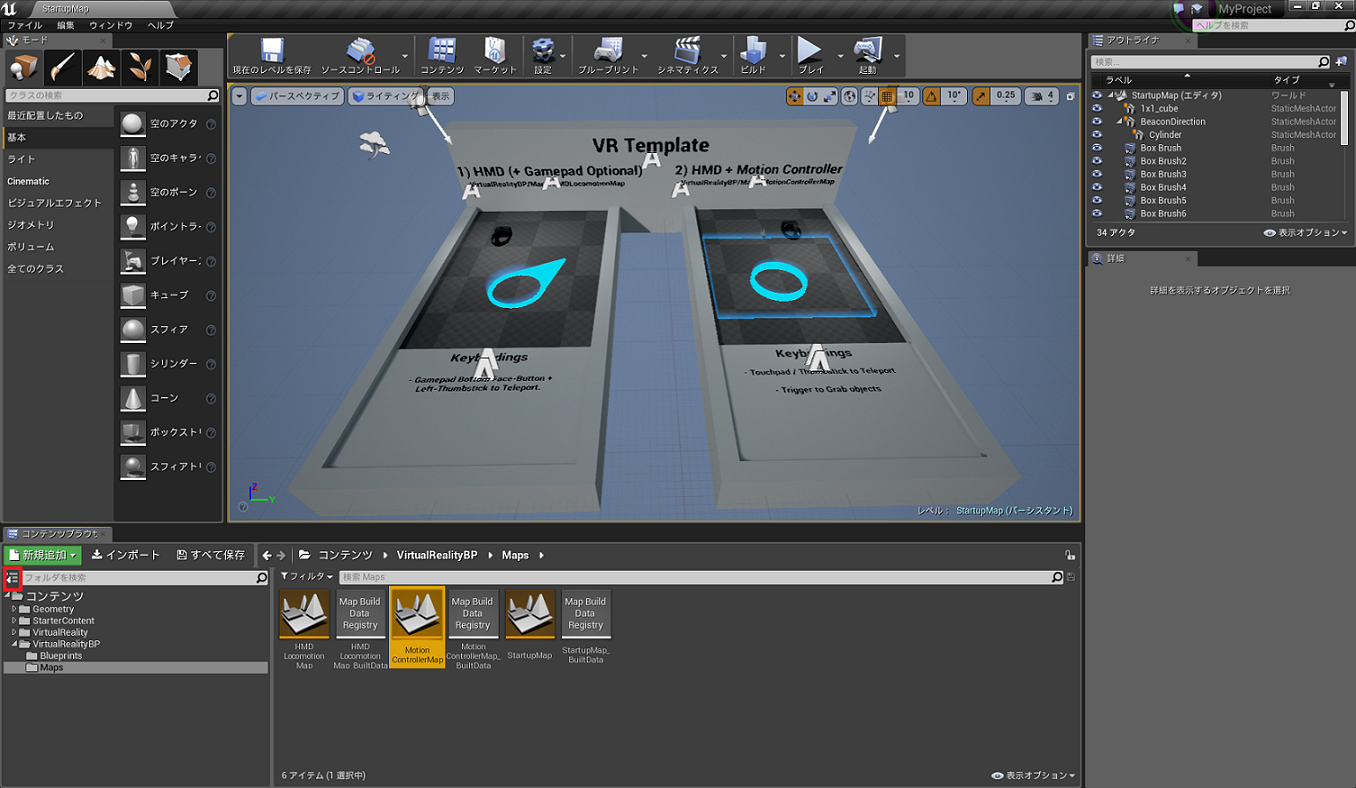Select the rotate gizmo tool in viewport
The image size is (1356, 788).
click(x=812, y=96)
